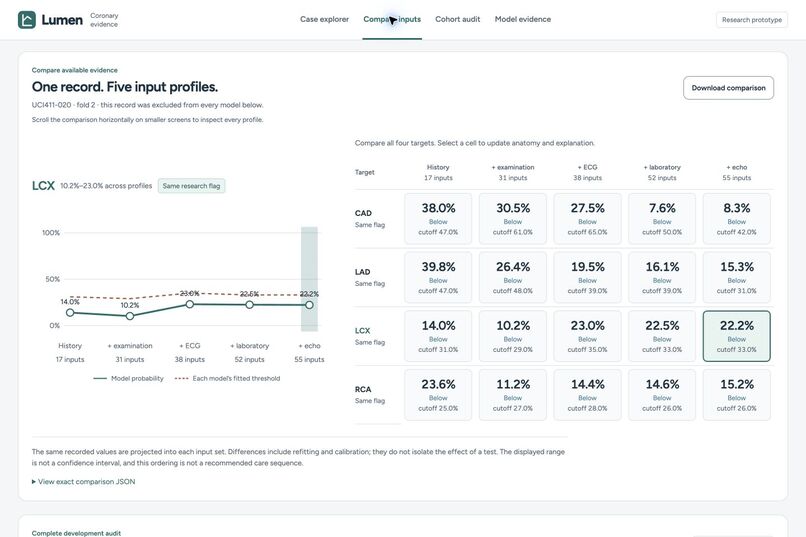Select LCX + ECG cell 23.0%
This screenshot has height=537, width=806.
(x=587, y=336)
